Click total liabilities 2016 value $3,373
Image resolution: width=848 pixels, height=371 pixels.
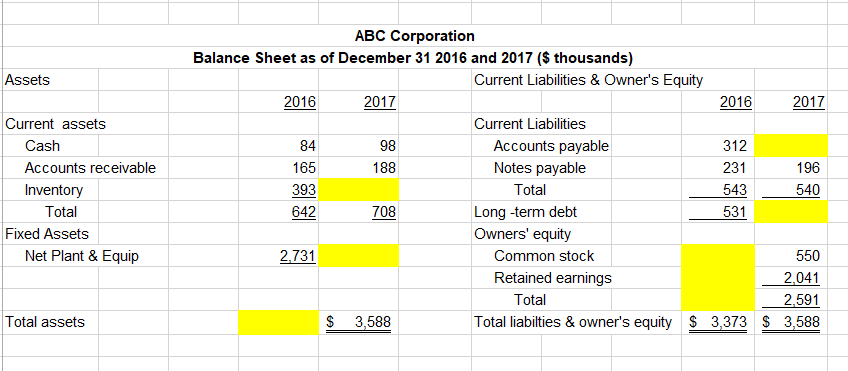tap(719, 322)
